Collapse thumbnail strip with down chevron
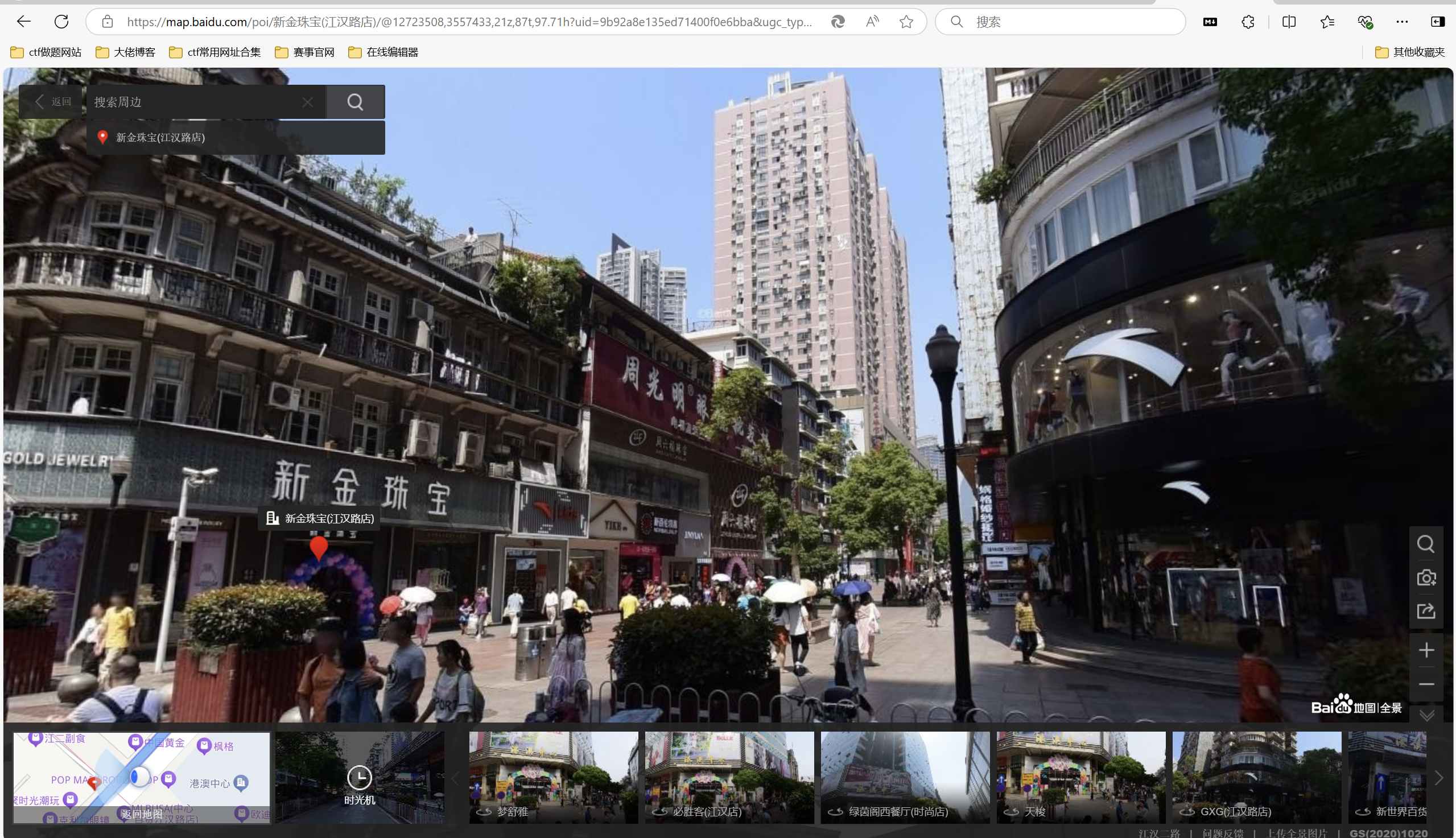Image resolution: width=1456 pixels, height=838 pixels. [1426, 716]
